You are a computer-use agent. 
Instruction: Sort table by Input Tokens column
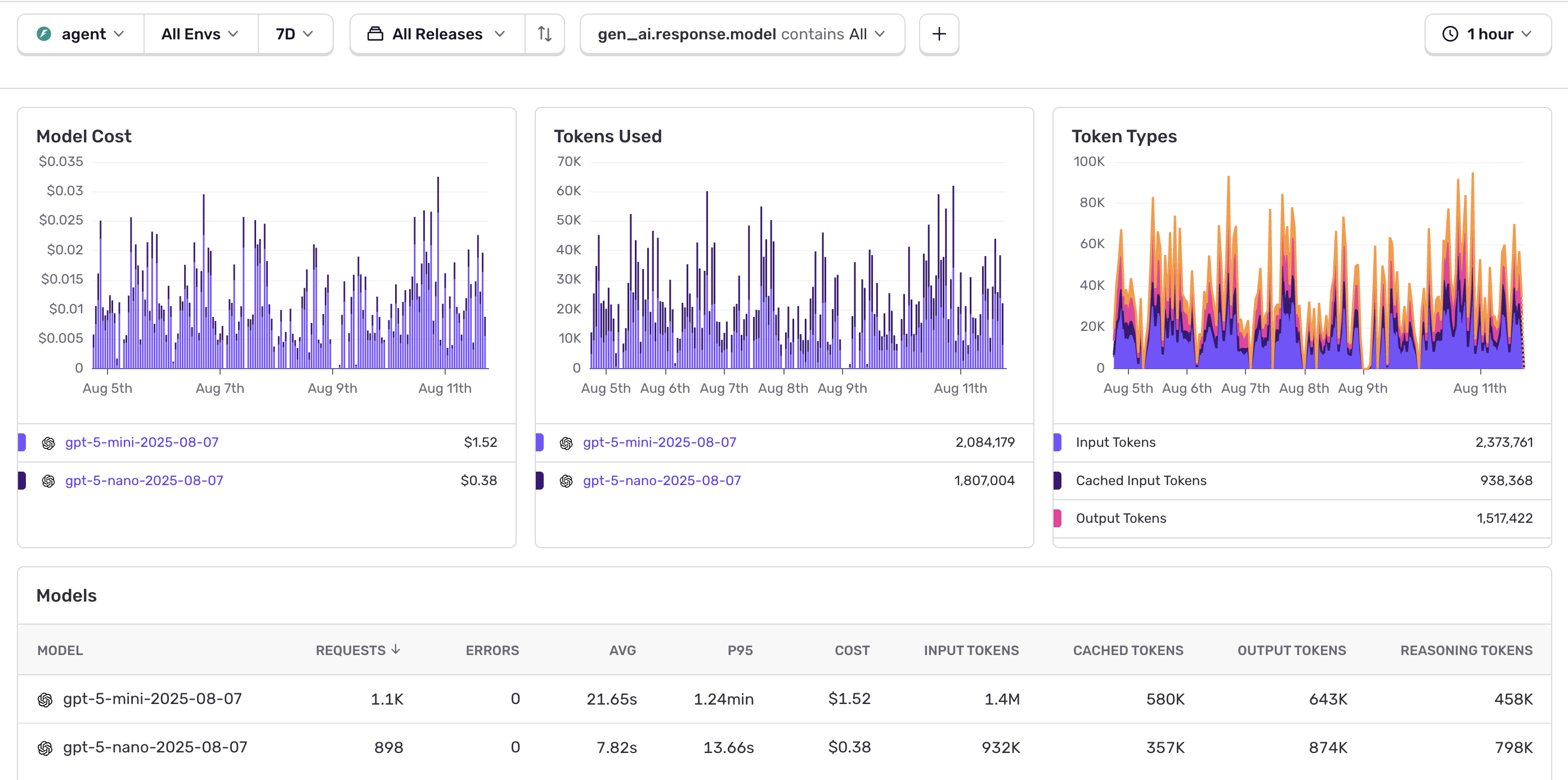pyautogui.click(x=971, y=651)
